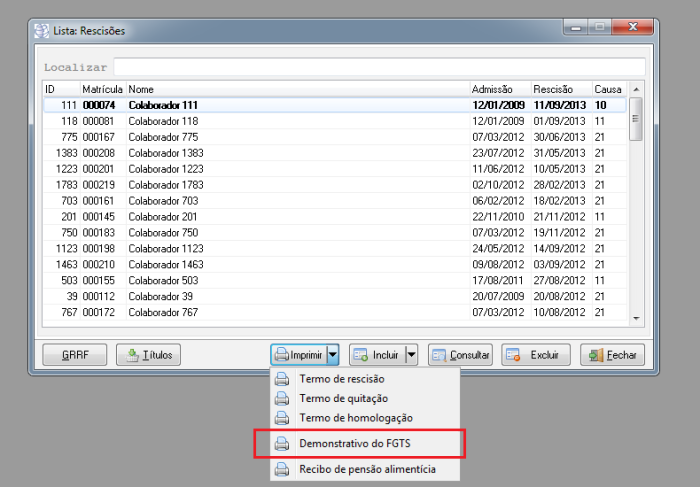The image size is (700, 487).
Task: Expand the Incluir dropdown arrow
Action: pos(411,355)
